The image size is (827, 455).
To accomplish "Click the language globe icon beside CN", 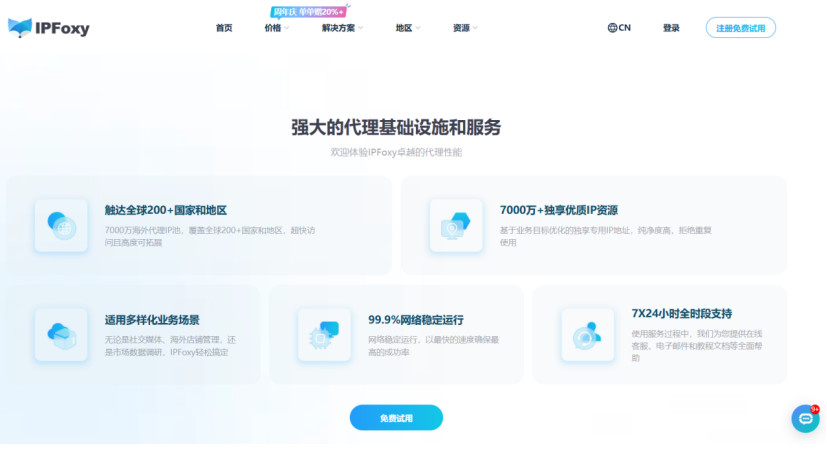I will pyautogui.click(x=612, y=28).
